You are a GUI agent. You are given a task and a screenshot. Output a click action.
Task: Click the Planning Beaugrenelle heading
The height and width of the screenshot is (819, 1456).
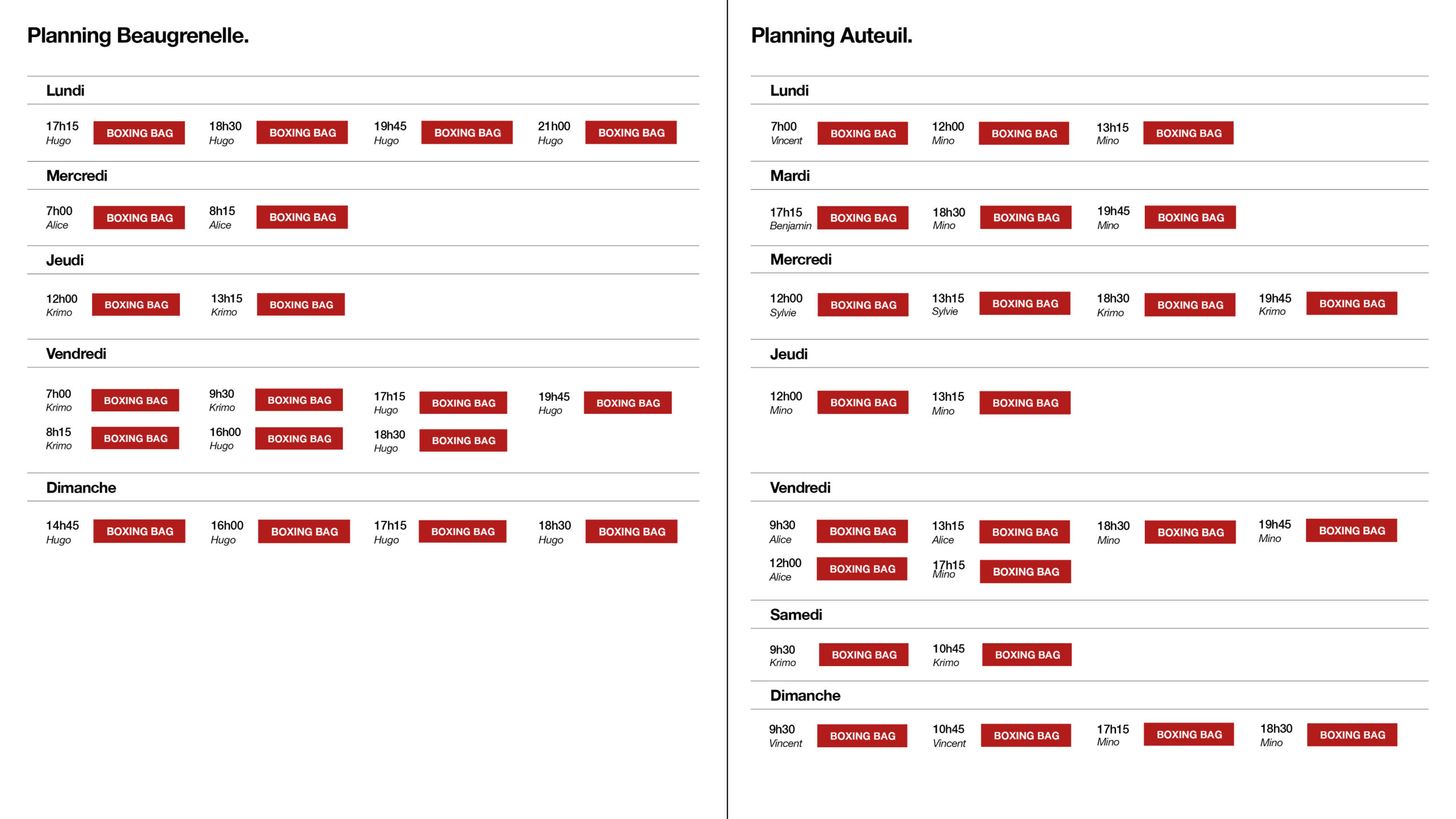point(138,35)
